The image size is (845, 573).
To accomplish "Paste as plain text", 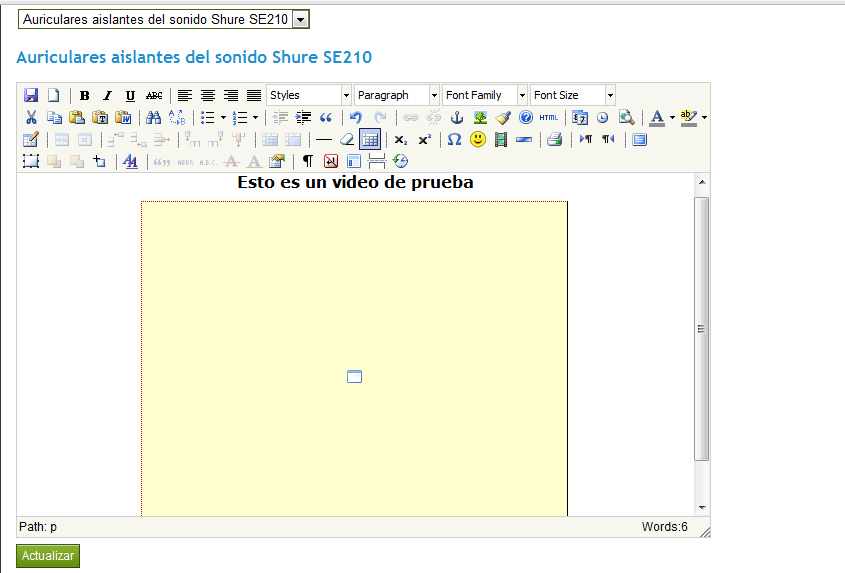I will pyautogui.click(x=100, y=118).
